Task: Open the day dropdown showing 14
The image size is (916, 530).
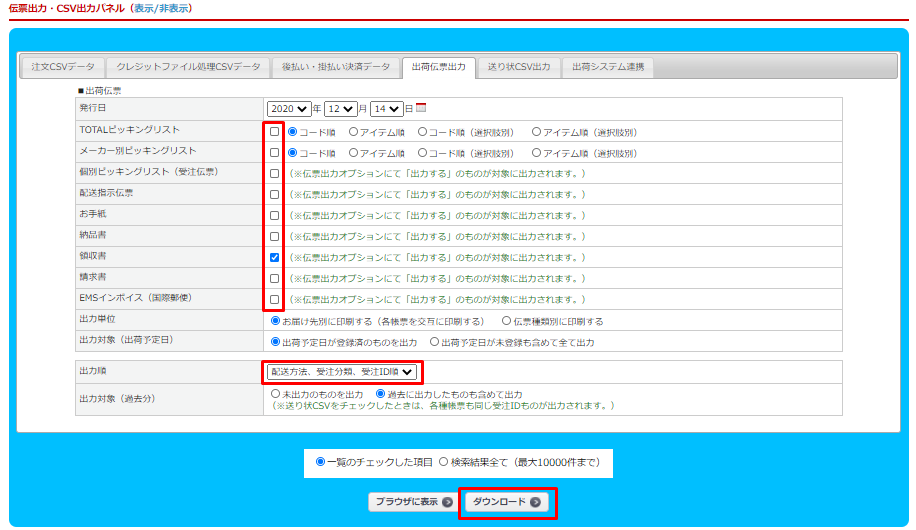Action: pyautogui.click(x=387, y=109)
